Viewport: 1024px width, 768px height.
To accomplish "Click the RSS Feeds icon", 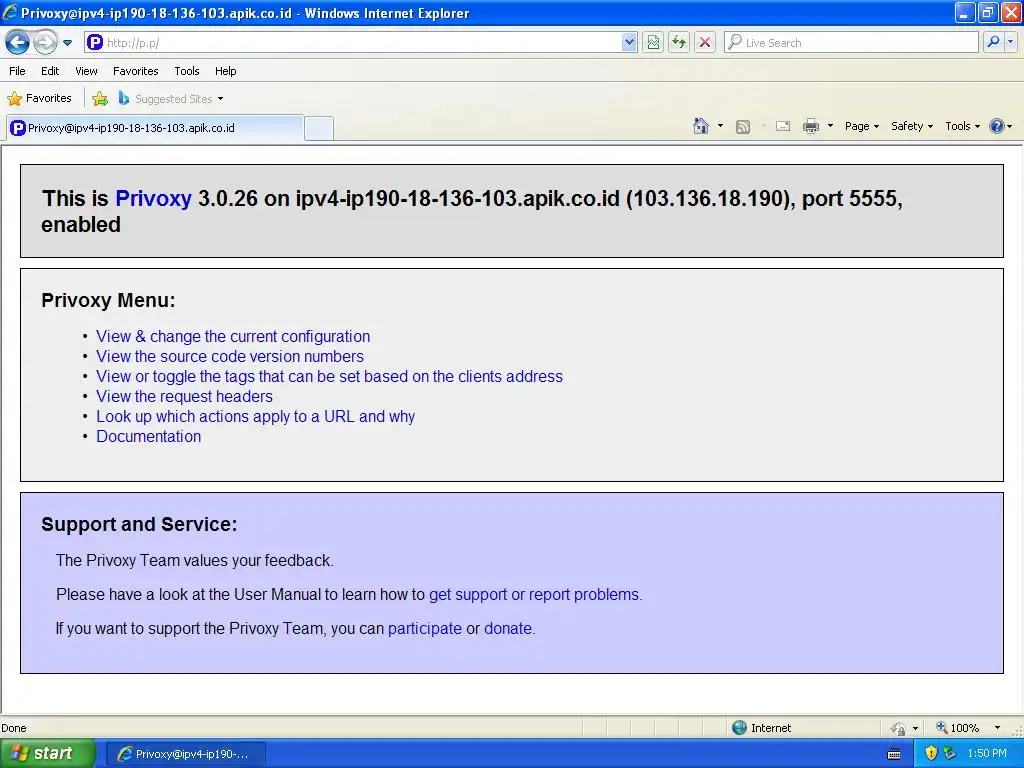I will pos(743,127).
